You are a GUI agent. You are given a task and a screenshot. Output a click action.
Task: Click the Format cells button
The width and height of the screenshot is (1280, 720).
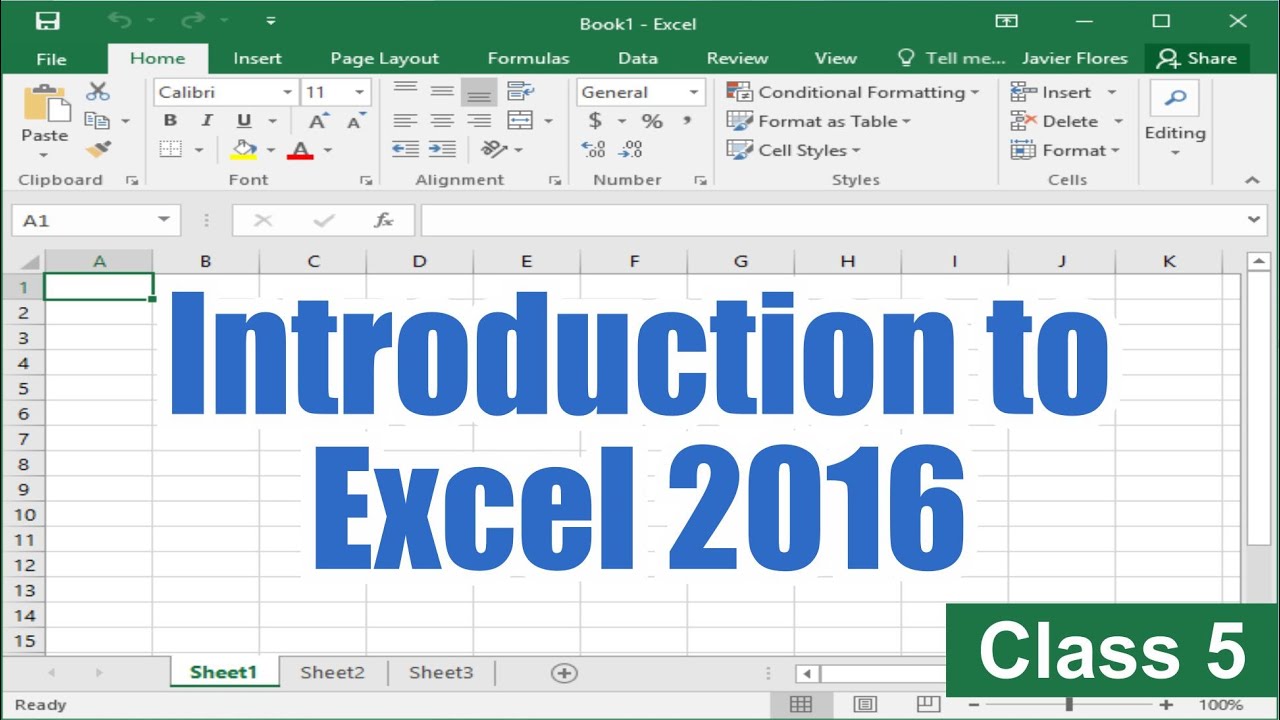click(1065, 150)
